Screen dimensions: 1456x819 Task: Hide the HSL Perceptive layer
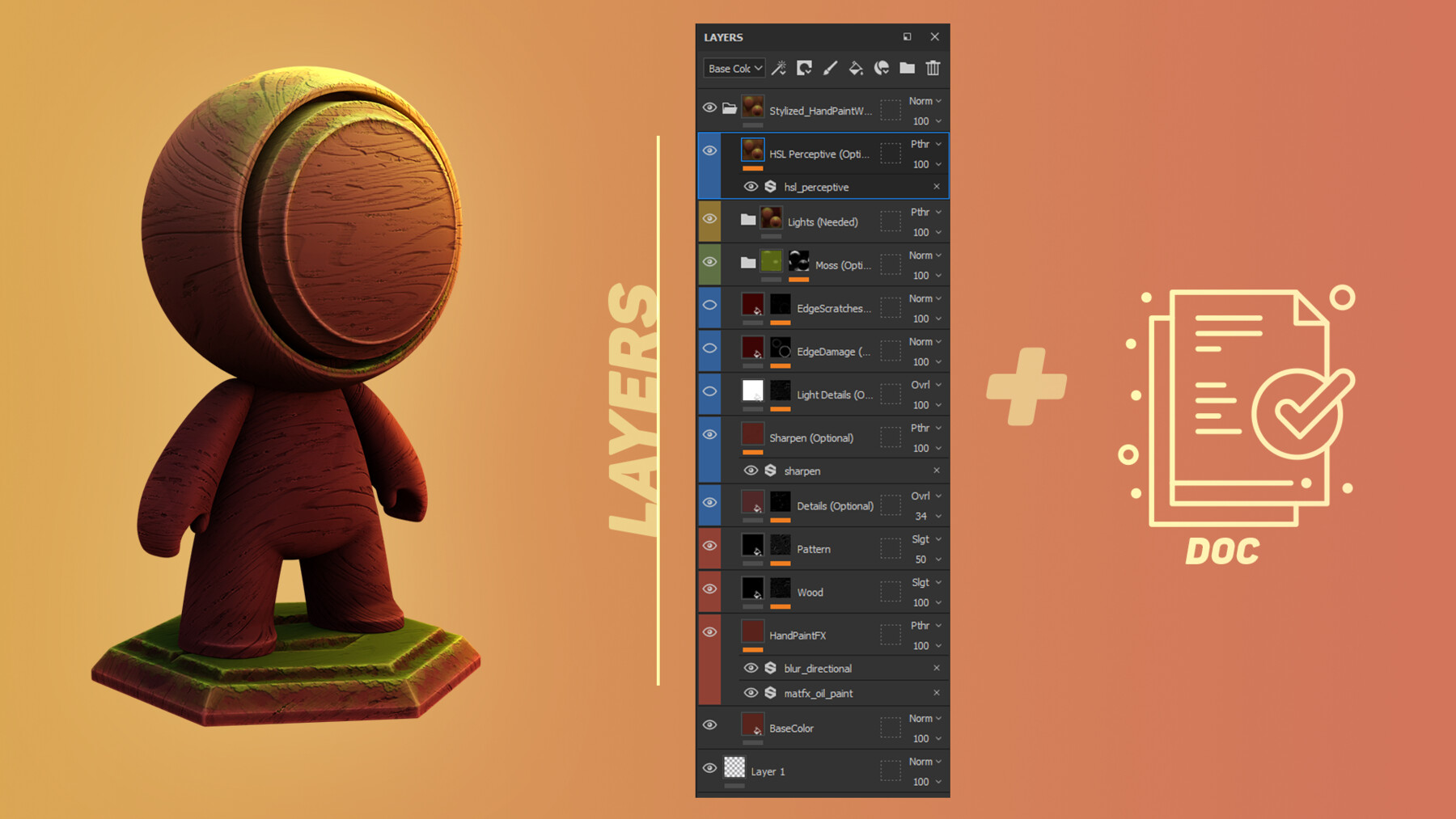point(709,151)
